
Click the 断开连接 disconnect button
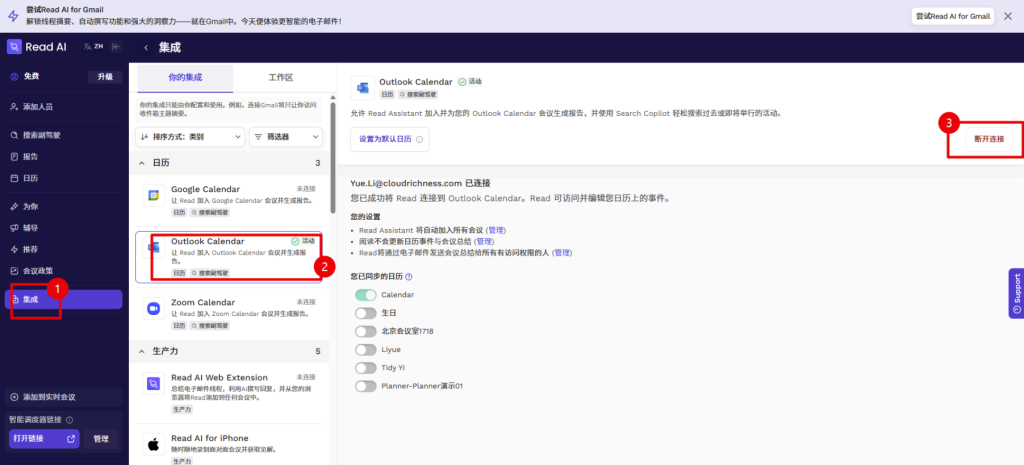point(987,138)
